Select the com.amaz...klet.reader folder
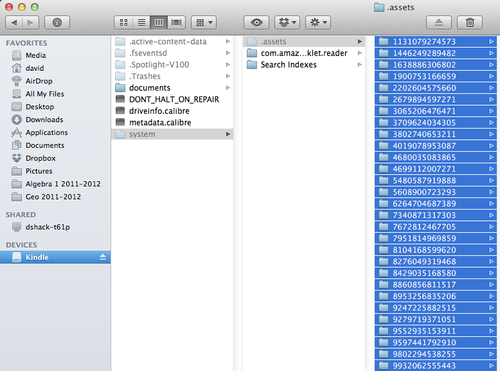Viewport: 500px width, 371px height. pos(304,53)
